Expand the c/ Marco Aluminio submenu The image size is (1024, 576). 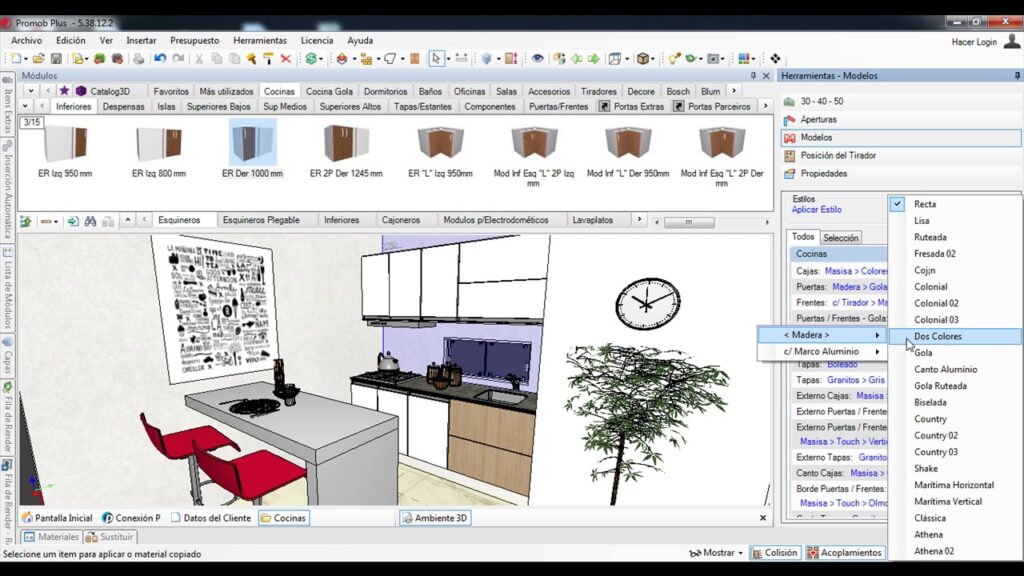coord(822,352)
